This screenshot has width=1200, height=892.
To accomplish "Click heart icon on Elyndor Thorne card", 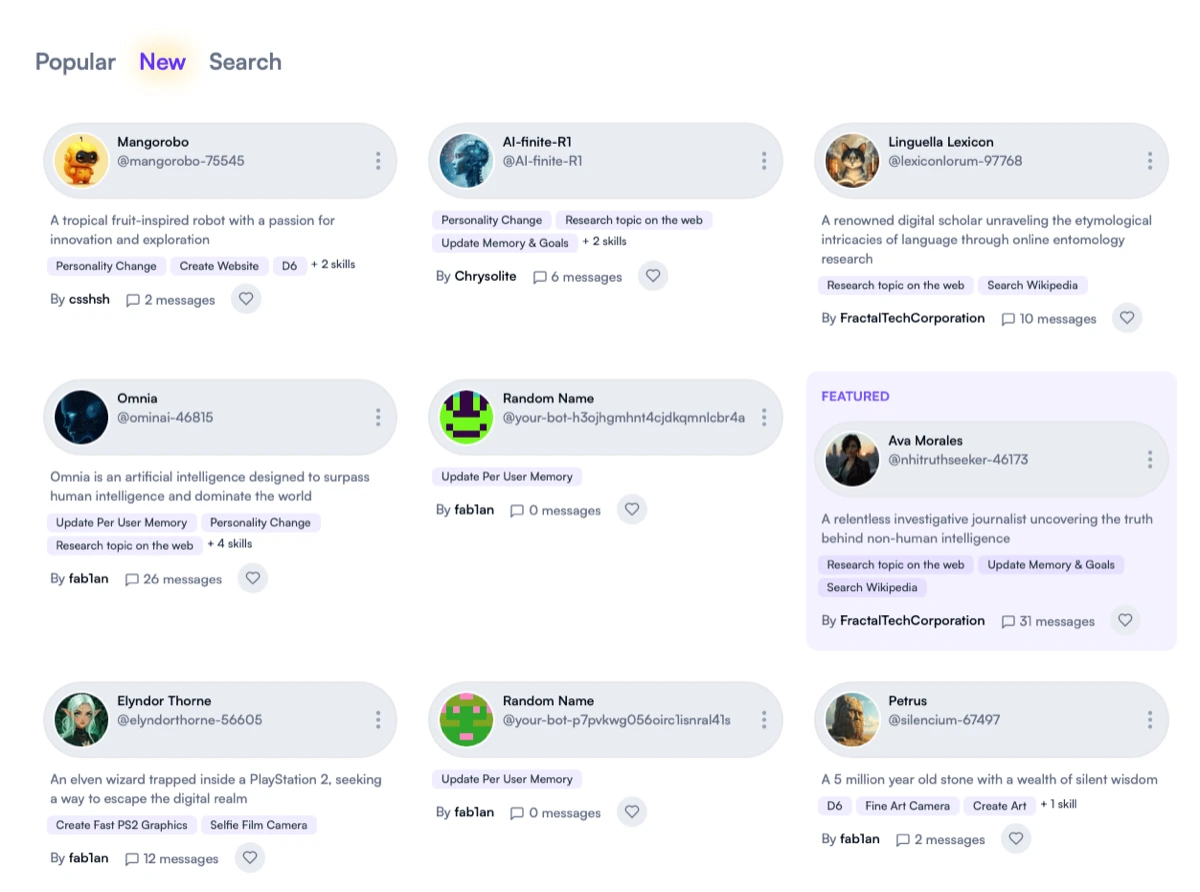I will [250, 858].
